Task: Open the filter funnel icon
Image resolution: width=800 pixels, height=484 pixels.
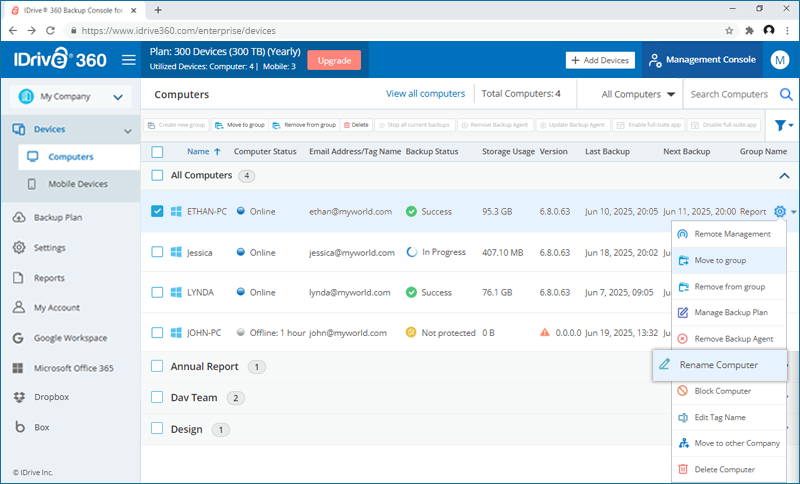Action: pos(780,125)
